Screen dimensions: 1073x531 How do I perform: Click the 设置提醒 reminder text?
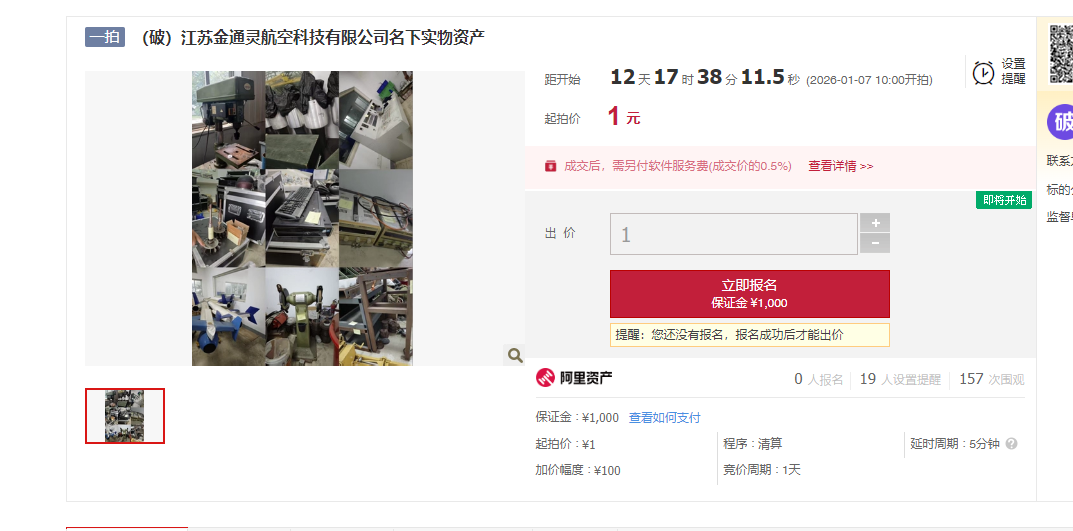click(1013, 72)
